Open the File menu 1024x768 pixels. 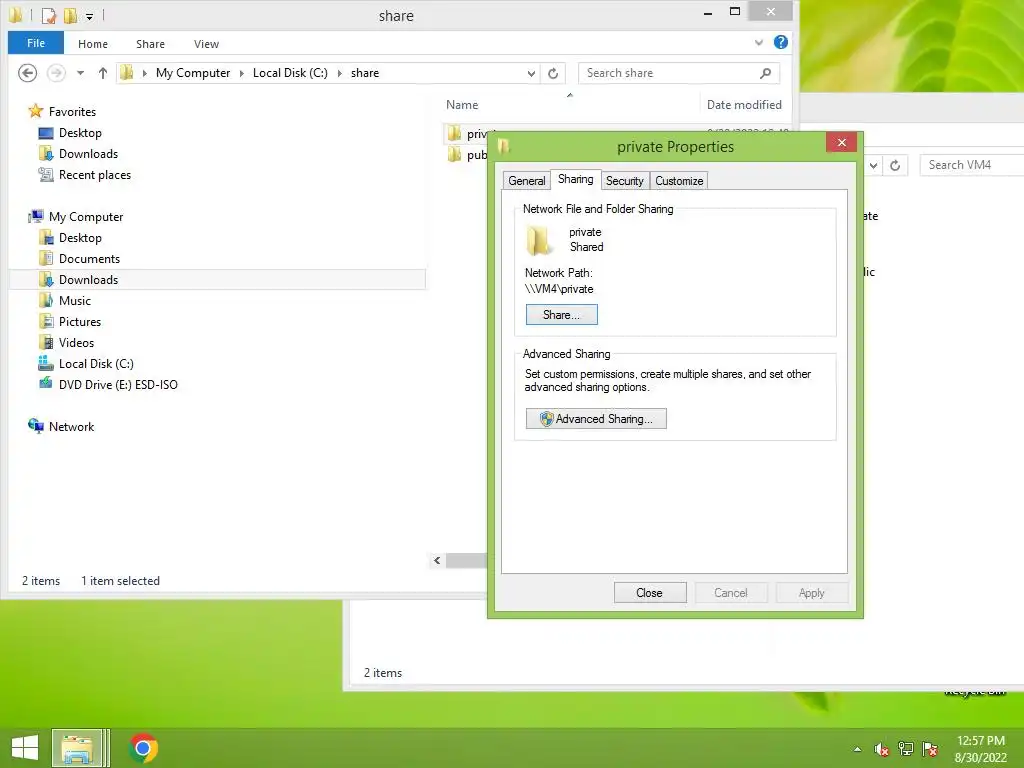[x=36, y=43]
